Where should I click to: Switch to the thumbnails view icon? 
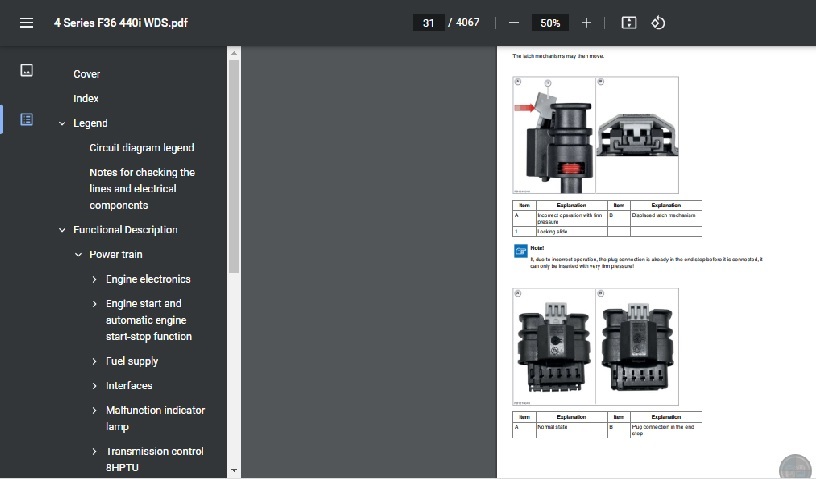[27, 70]
